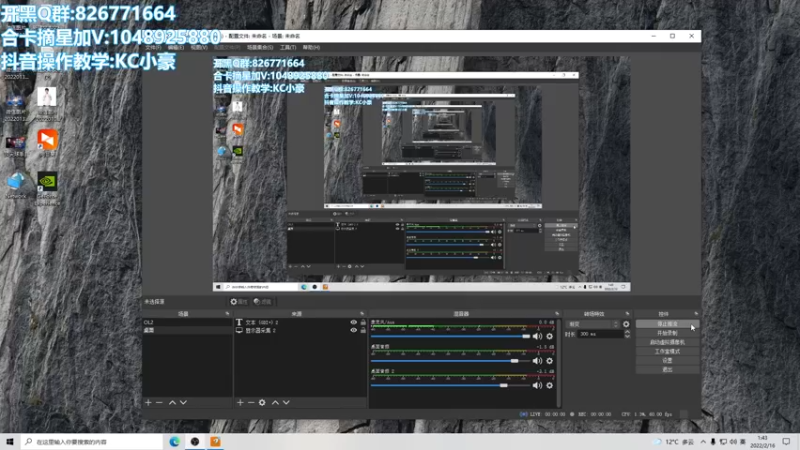This screenshot has width=800, height=450.
Task: Click the add source plus icon
Action: pyautogui.click(x=240, y=402)
